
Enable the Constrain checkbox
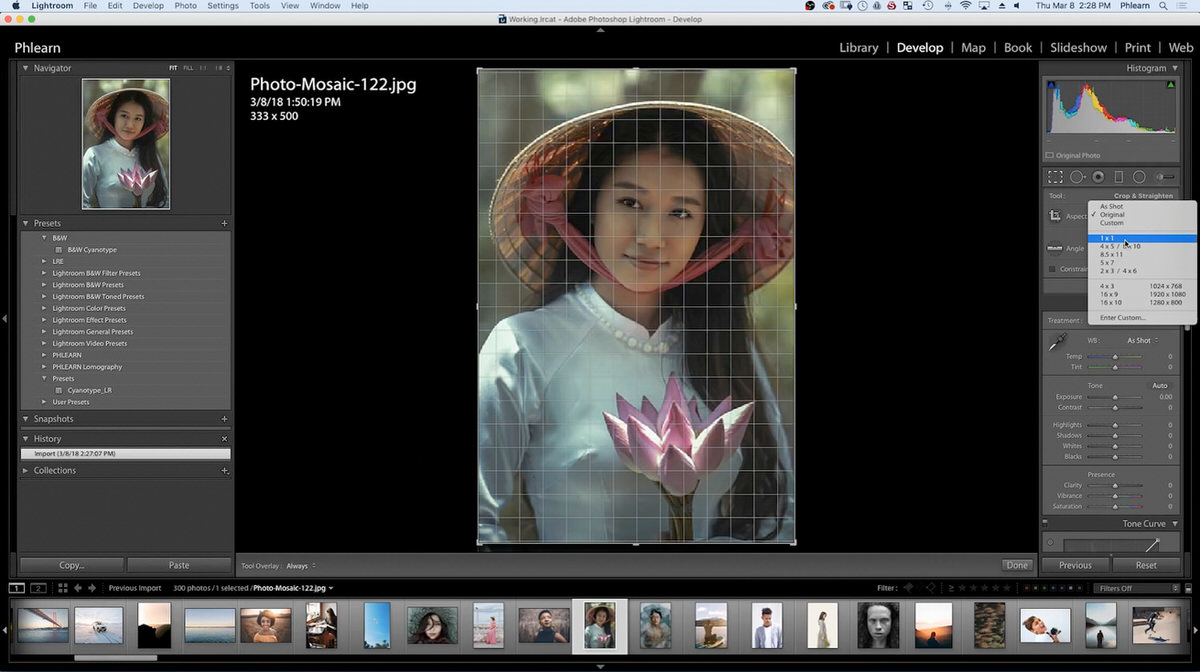(1051, 268)
